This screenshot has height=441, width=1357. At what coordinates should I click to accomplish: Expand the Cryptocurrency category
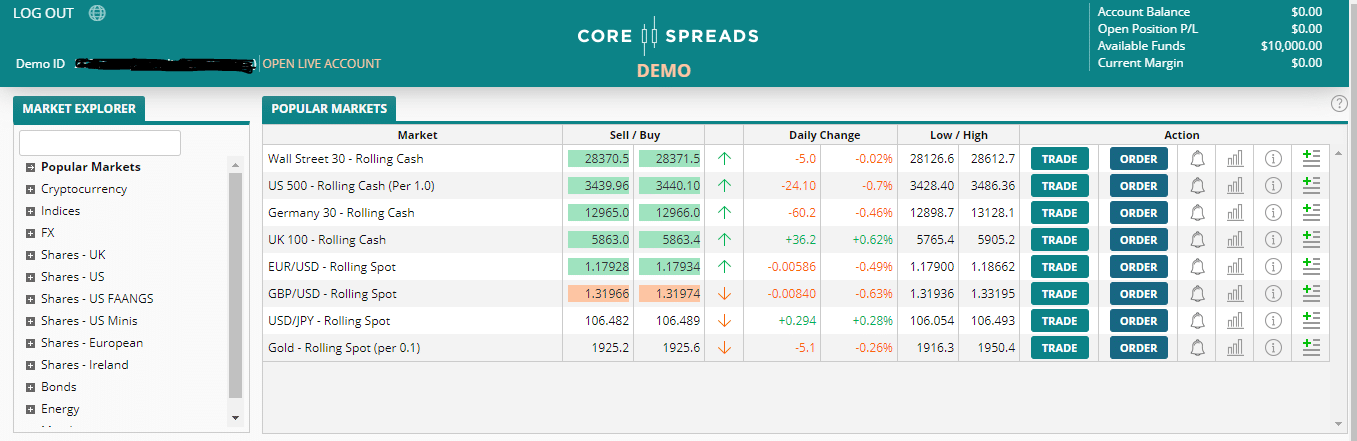pos(31,189)
